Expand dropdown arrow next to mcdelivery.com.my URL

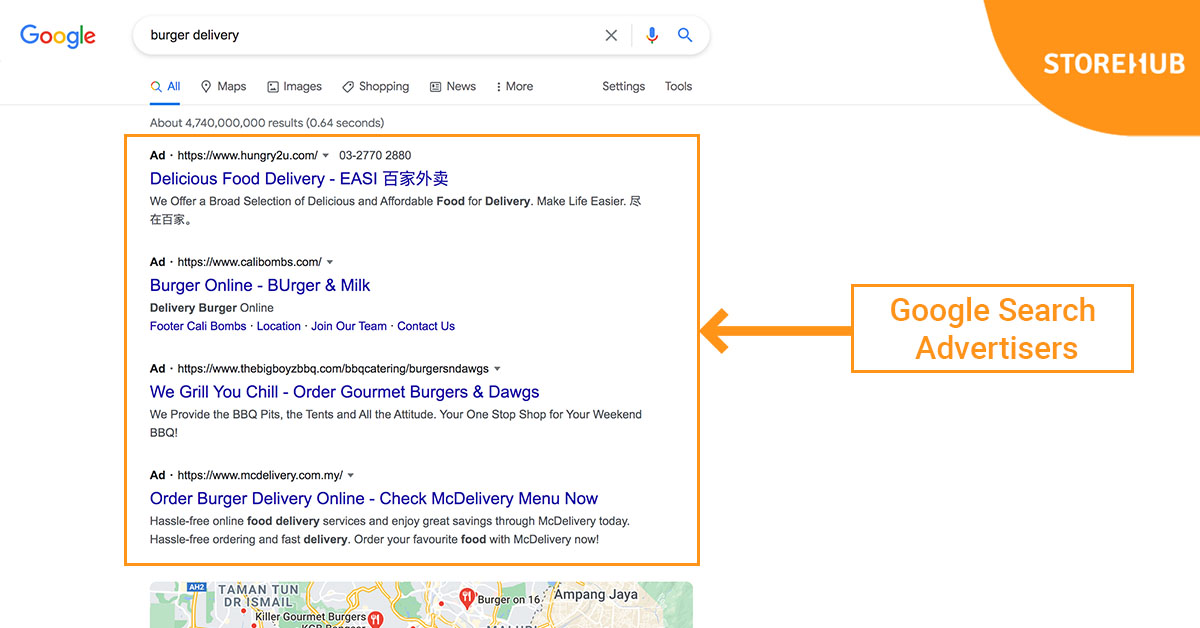(351, 476)
